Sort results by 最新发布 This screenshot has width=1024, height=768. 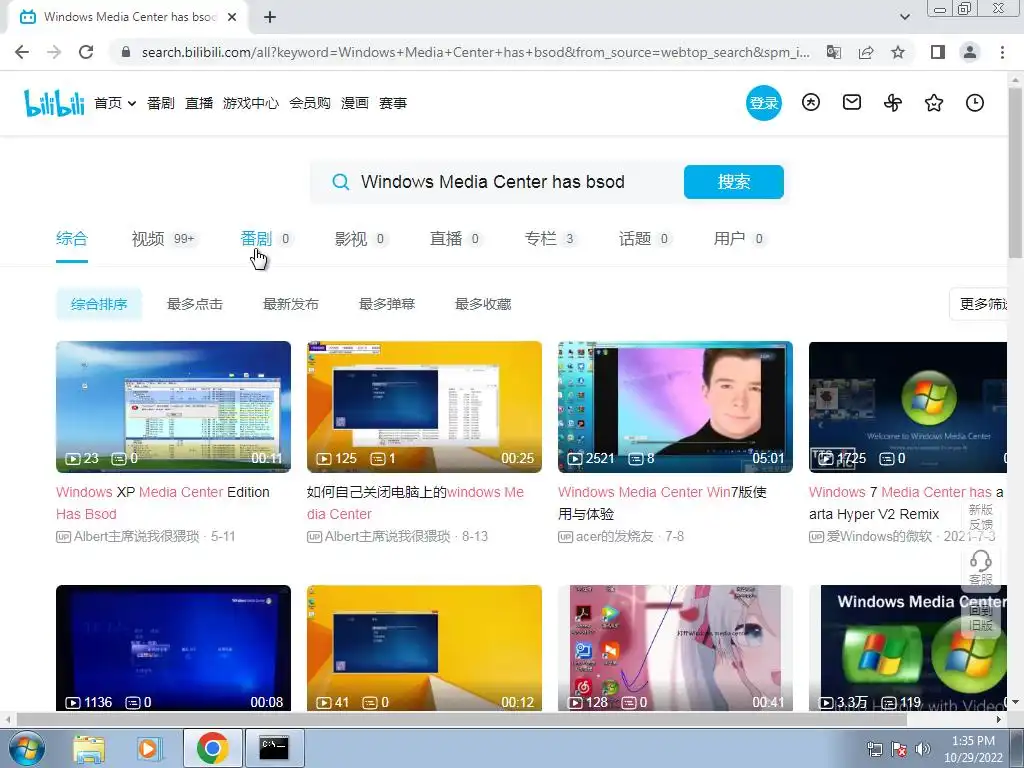click(291, 304)
